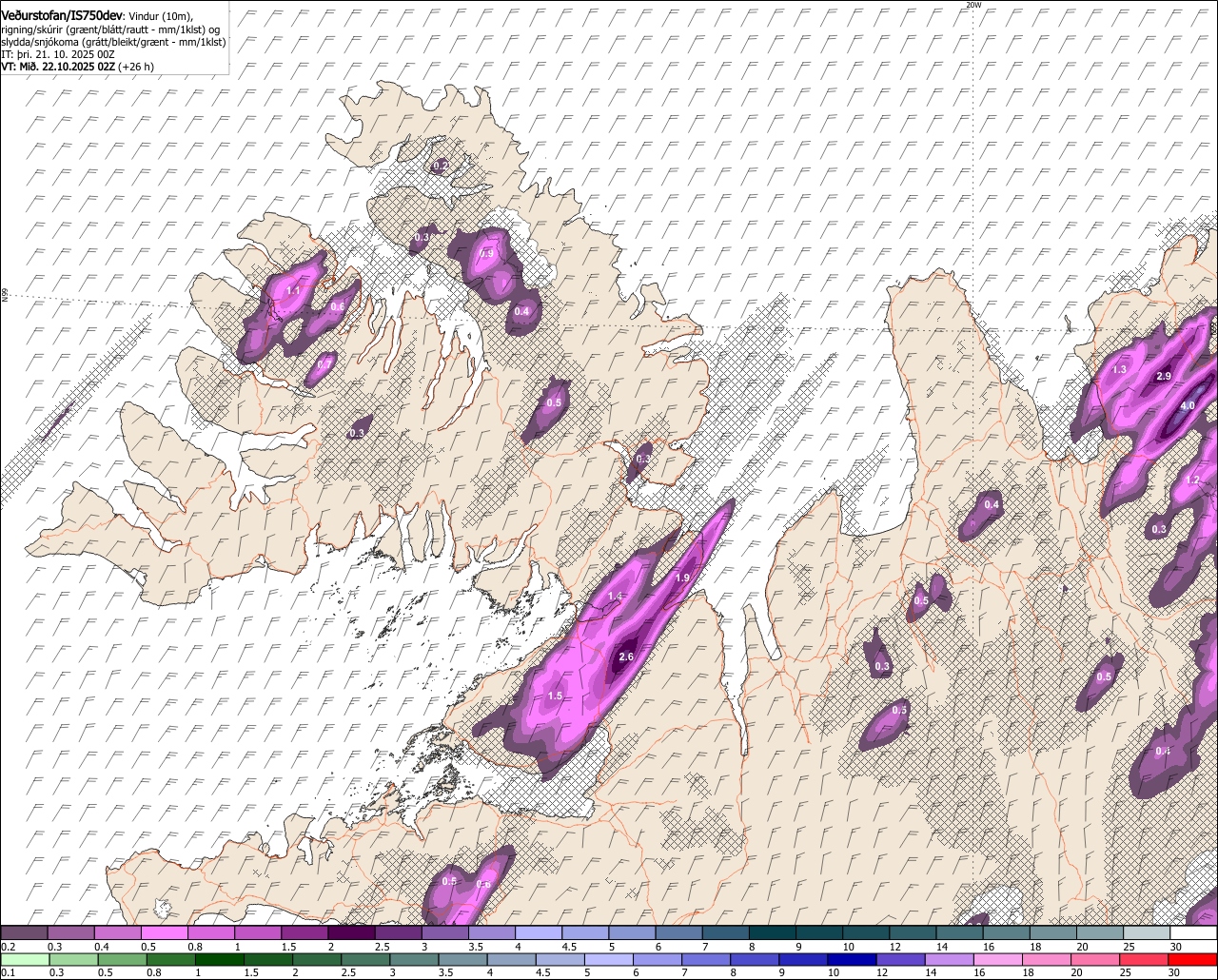The width and height of the screenshot is (1218, 980).
Task: Pick the darkest green 1 swatch in lower legend
Action: (x=219, y=959)
